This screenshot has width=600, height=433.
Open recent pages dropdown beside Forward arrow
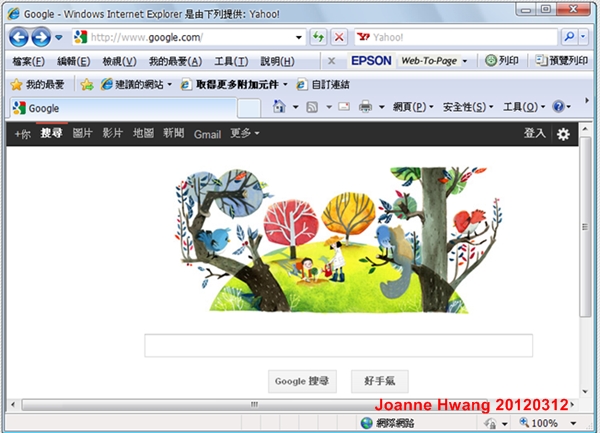pyautogui.click(x=59, y=37)
